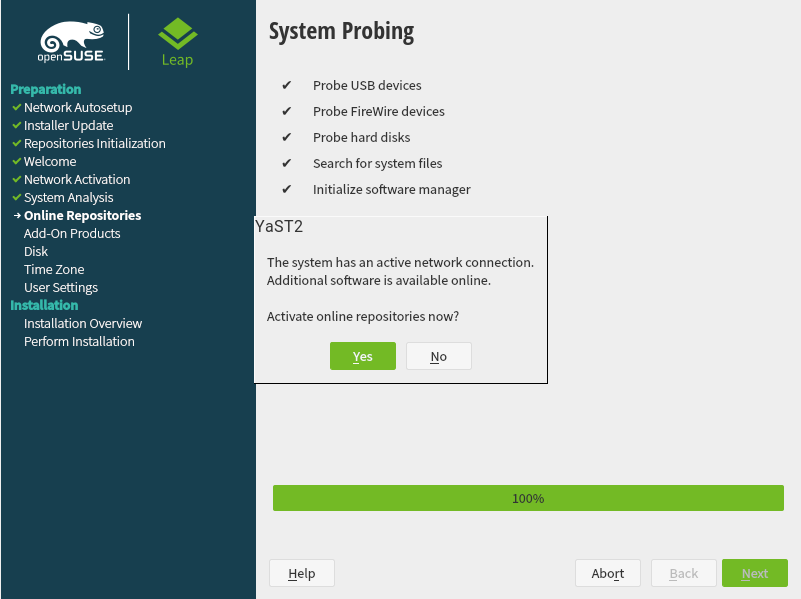Viewport: 801px width, 599px height.
Task: Open the Help button
Action: coord(301,573)
